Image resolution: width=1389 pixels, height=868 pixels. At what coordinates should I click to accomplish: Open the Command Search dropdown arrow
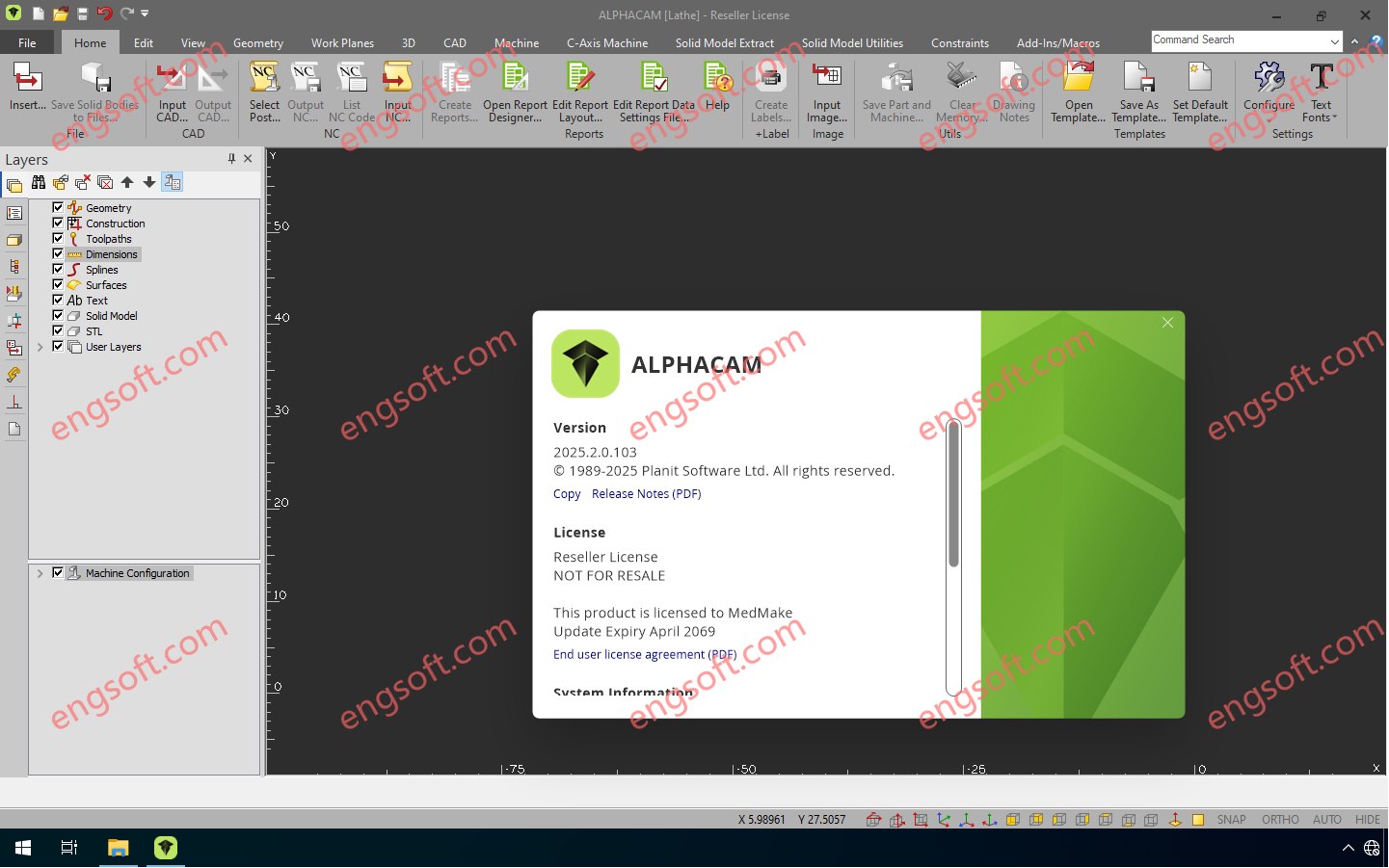1334,41
